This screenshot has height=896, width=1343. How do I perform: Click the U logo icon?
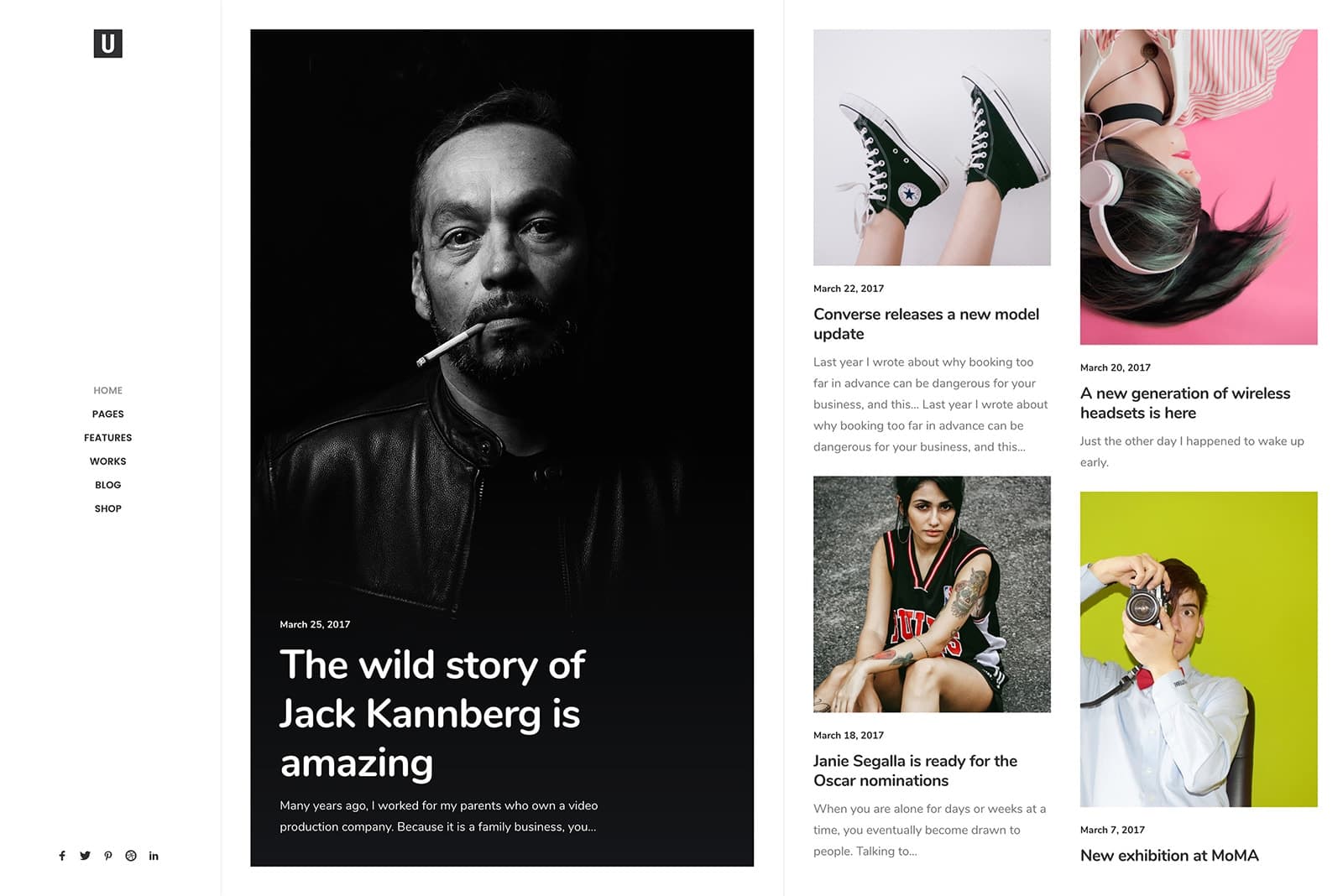pos(107,44)
